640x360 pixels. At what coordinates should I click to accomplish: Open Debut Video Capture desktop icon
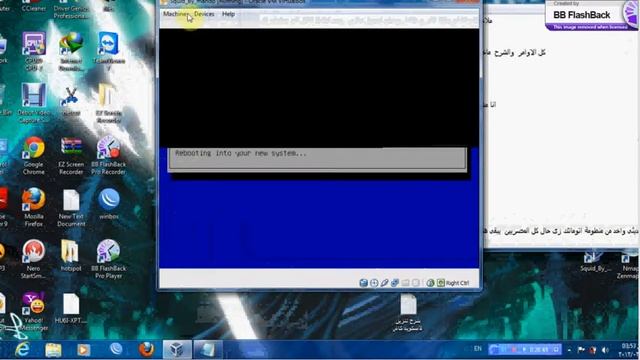(x=34, y=103)
